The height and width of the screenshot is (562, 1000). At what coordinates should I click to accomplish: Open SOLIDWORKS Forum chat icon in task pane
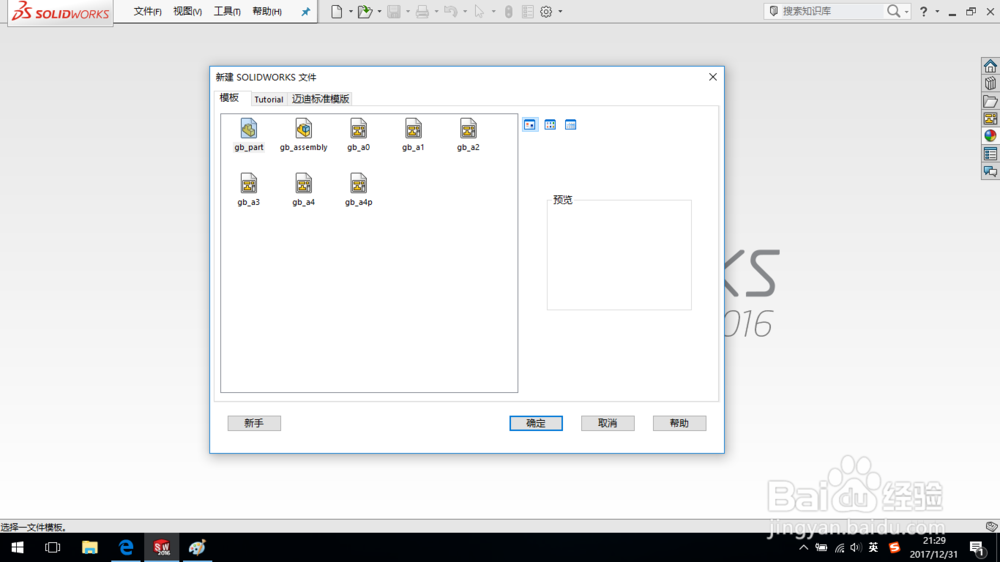990,171
